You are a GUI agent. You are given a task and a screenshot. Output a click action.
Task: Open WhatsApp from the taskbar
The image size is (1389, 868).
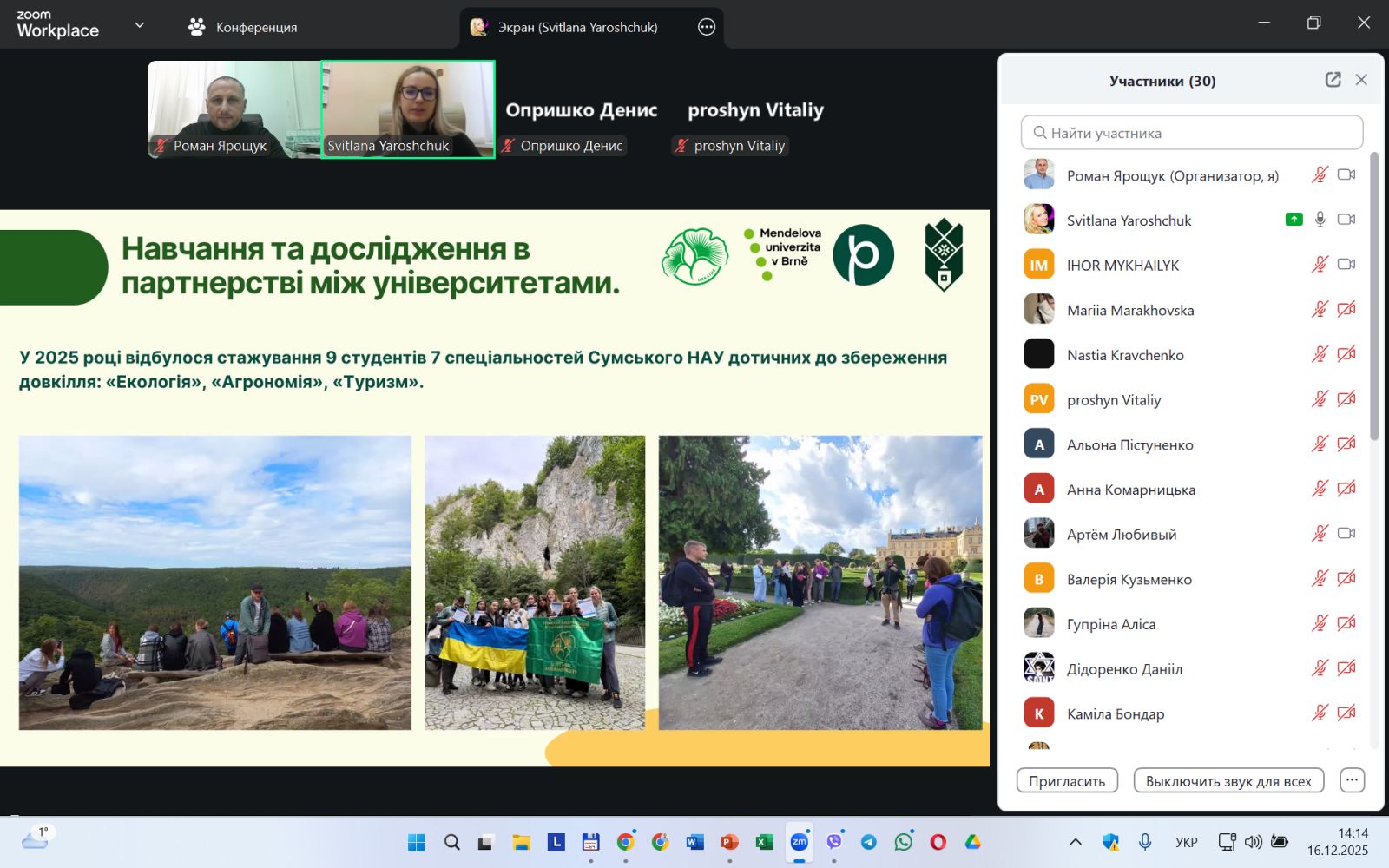pyautogui.click(x=903, y=842)
